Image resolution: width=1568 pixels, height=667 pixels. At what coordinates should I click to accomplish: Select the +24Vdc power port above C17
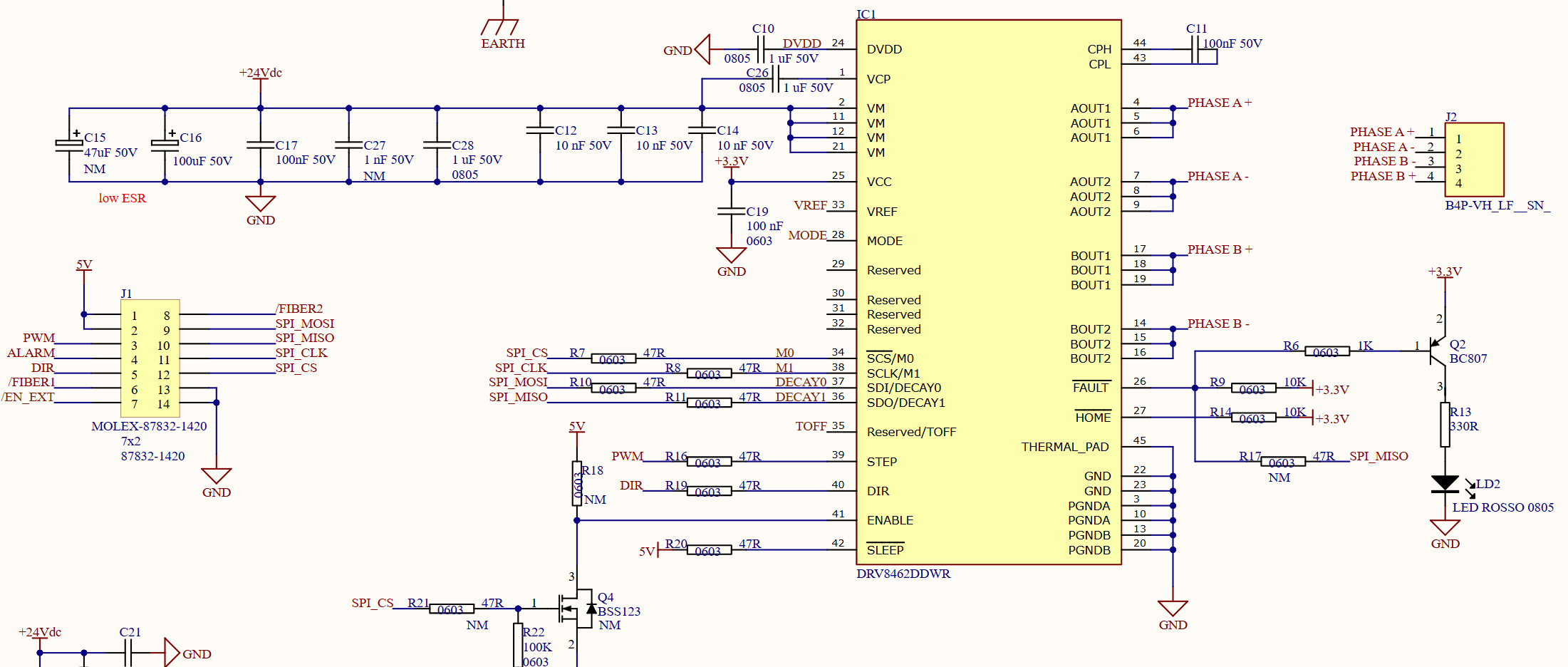(260, 73)
